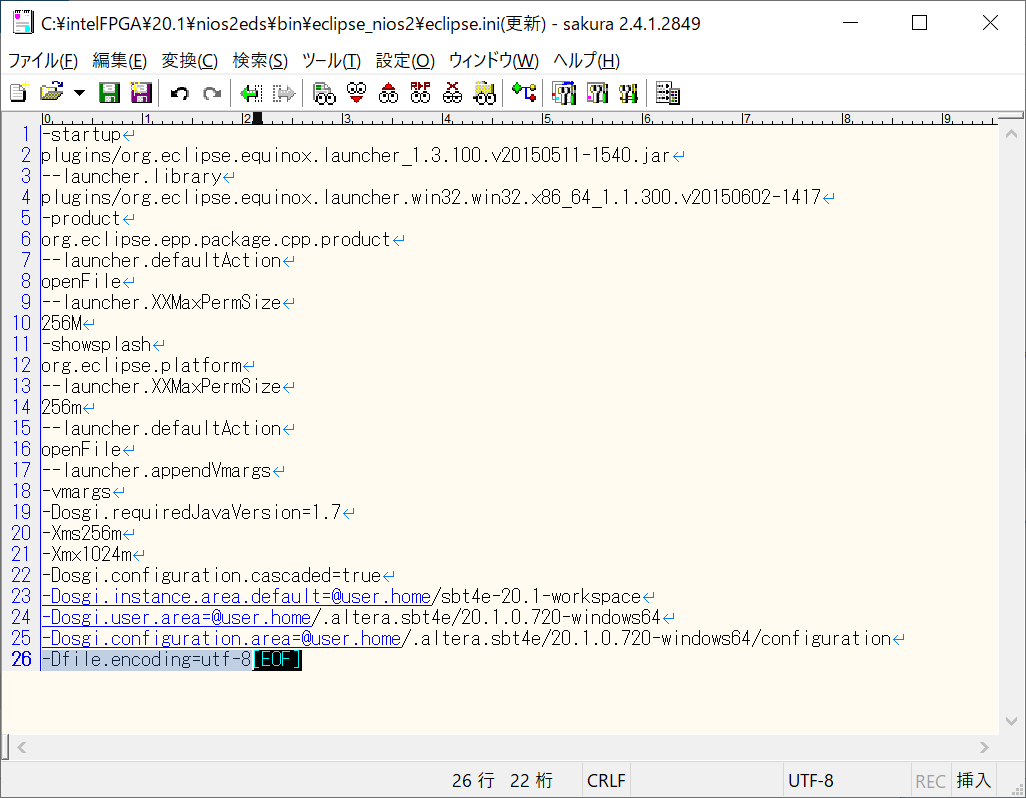Click 'org.eclipse.platform' on line 12
This screenshot has width=1026, height=798.
click(141, 365)
